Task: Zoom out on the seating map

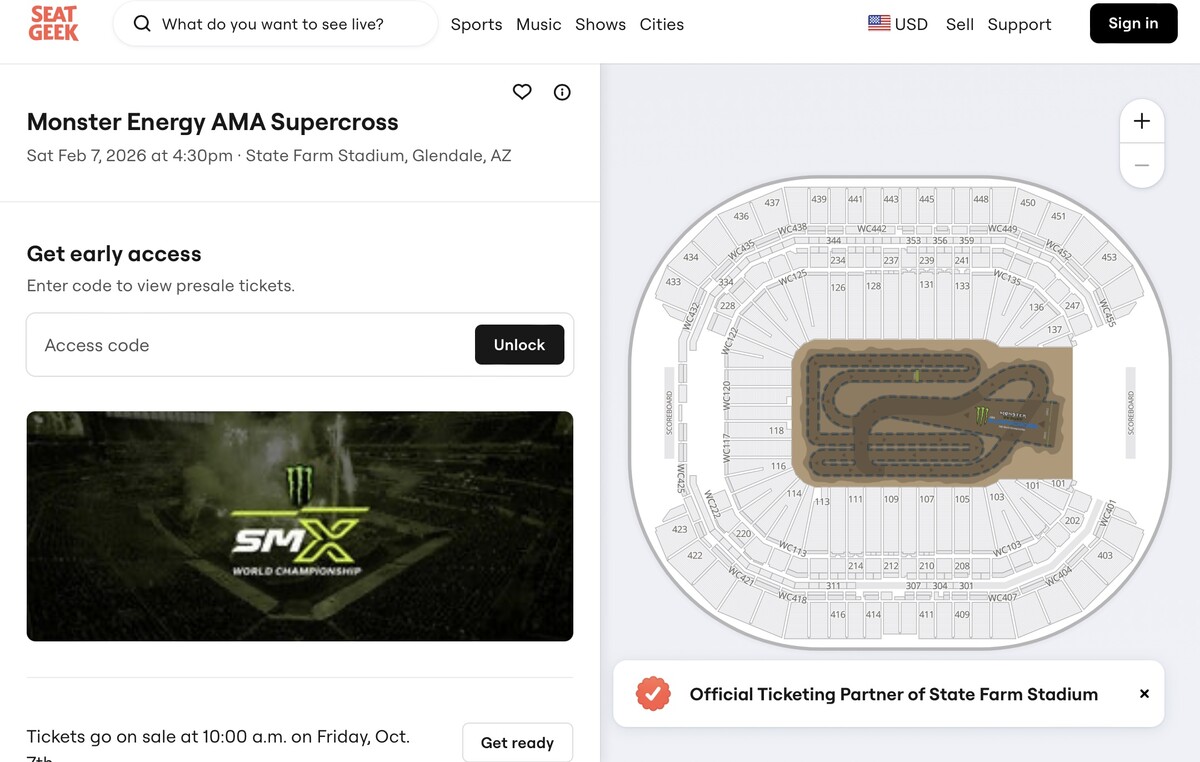Action: tap(1141, 165)
